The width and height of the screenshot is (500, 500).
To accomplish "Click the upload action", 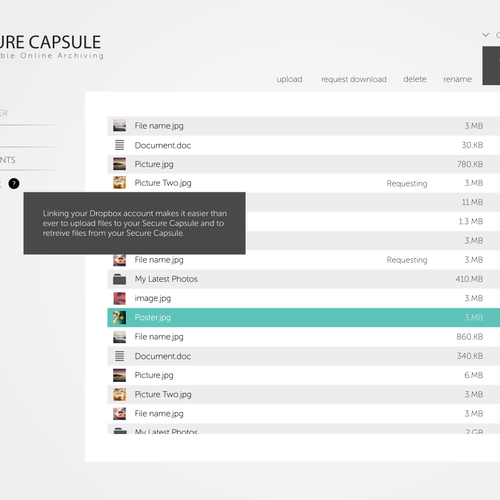I will click(289, 79).
